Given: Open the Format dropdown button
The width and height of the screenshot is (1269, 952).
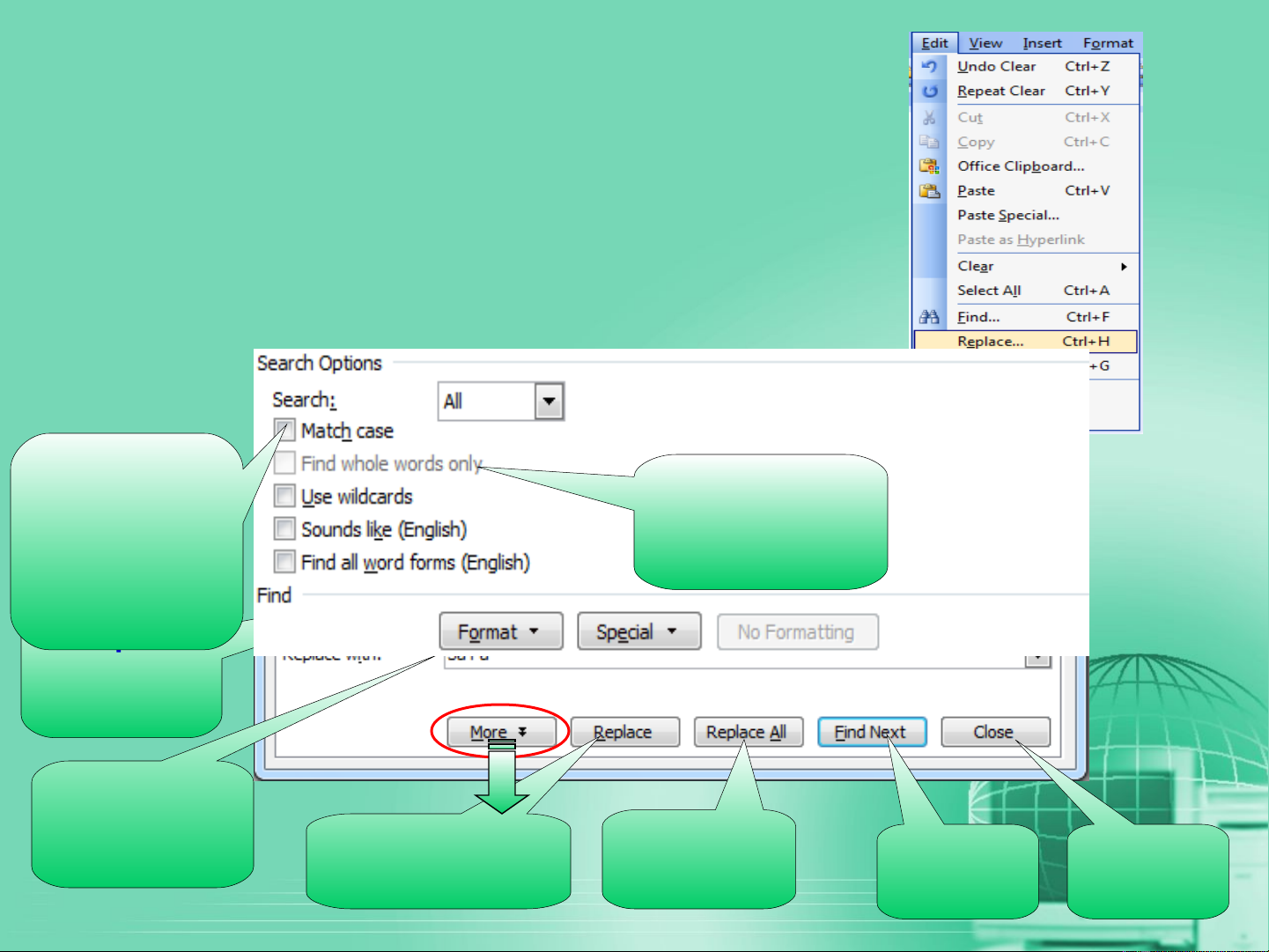Looking at the screenshot, I should (x=501, y=631).
